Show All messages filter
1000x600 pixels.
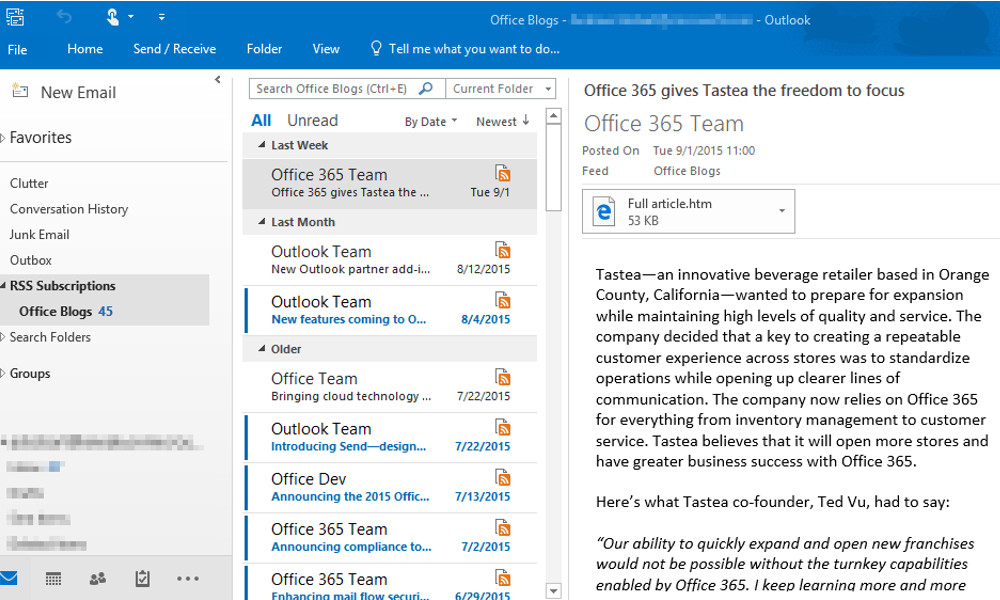[261, 121]
